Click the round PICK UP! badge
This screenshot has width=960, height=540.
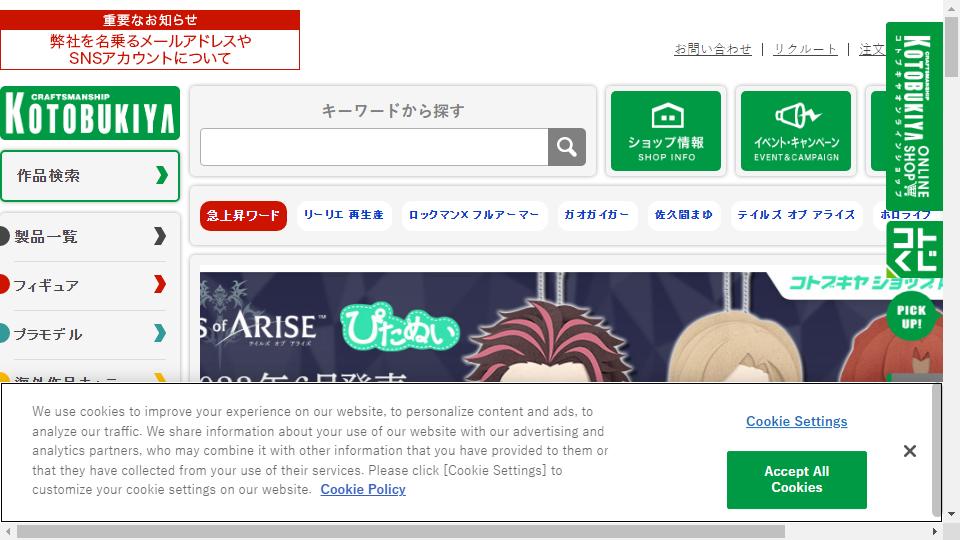pos(911,317)
